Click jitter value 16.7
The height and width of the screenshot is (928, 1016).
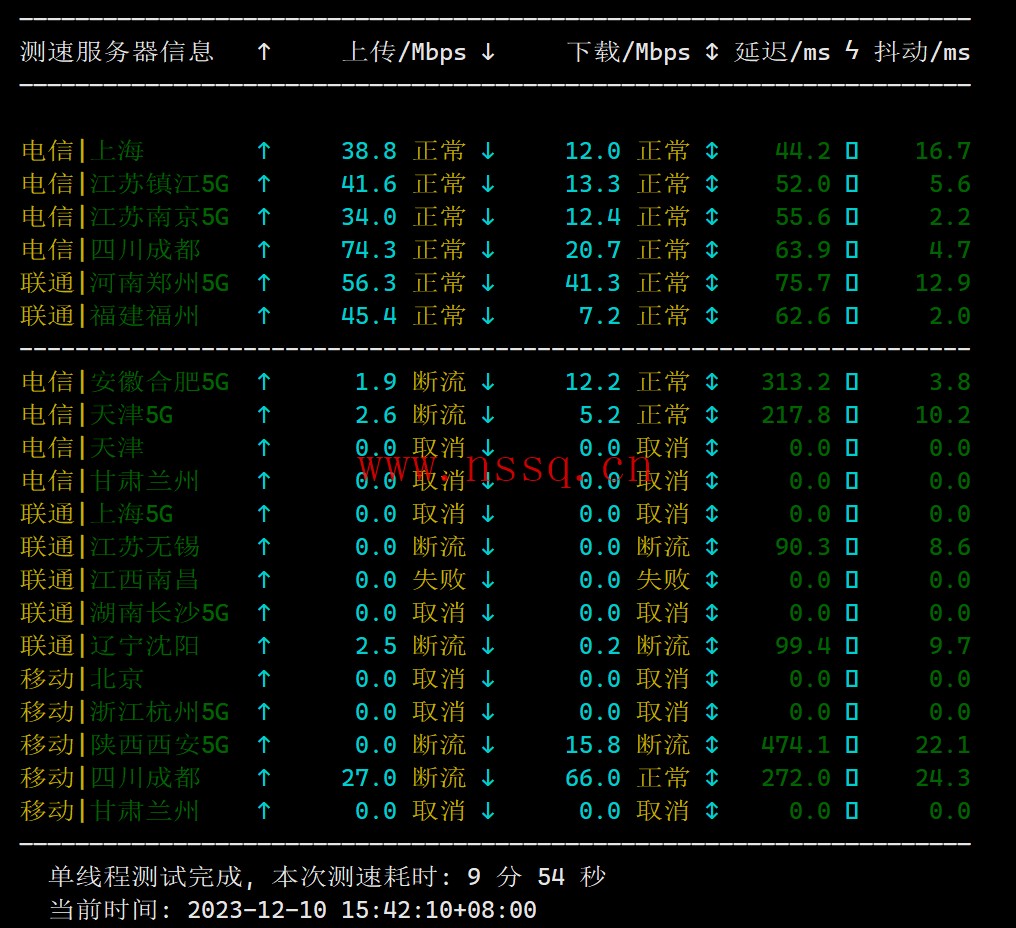[943, 151]
